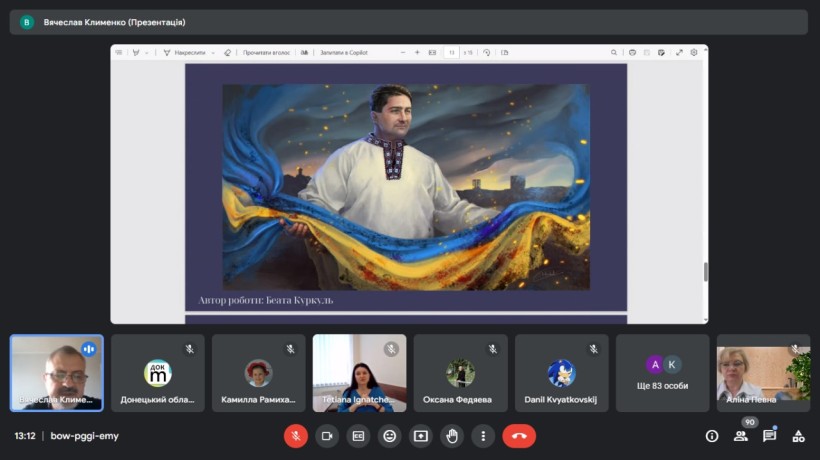Open the emoji reactions picker
820x460 pixels.
pyautogui.click(x=390, y=436)
